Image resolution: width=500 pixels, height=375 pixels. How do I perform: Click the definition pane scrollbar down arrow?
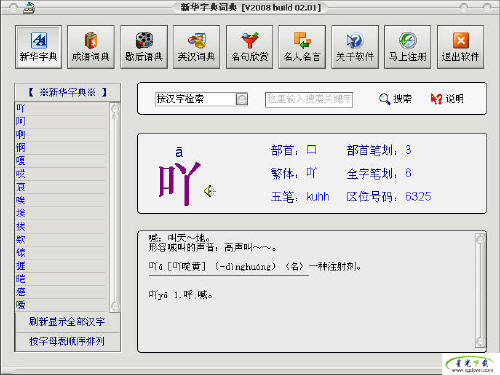pos(480,342)
